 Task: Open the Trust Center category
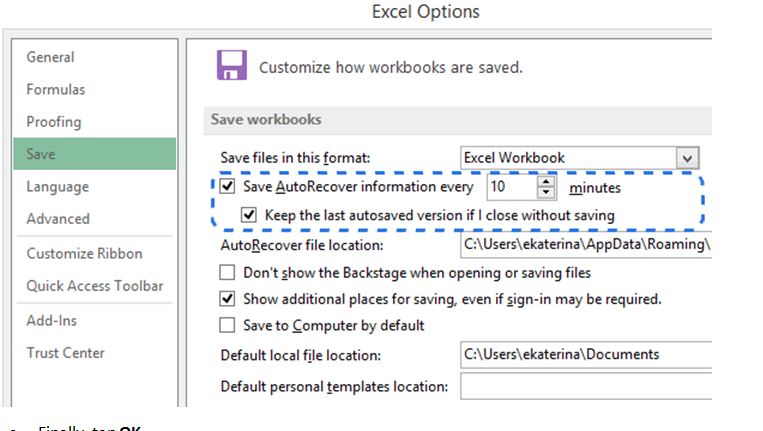(x=66, y=353)
